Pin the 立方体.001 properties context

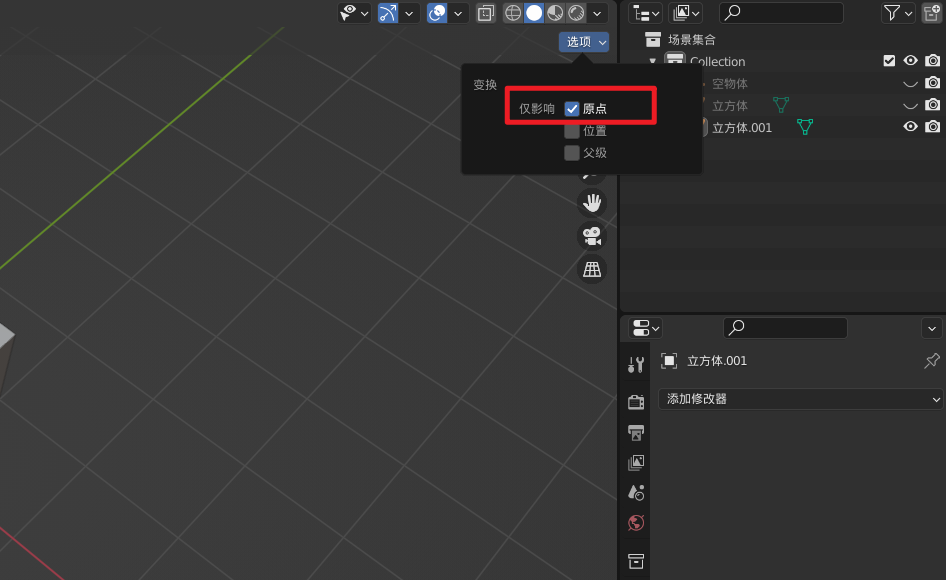click(932, 361)
